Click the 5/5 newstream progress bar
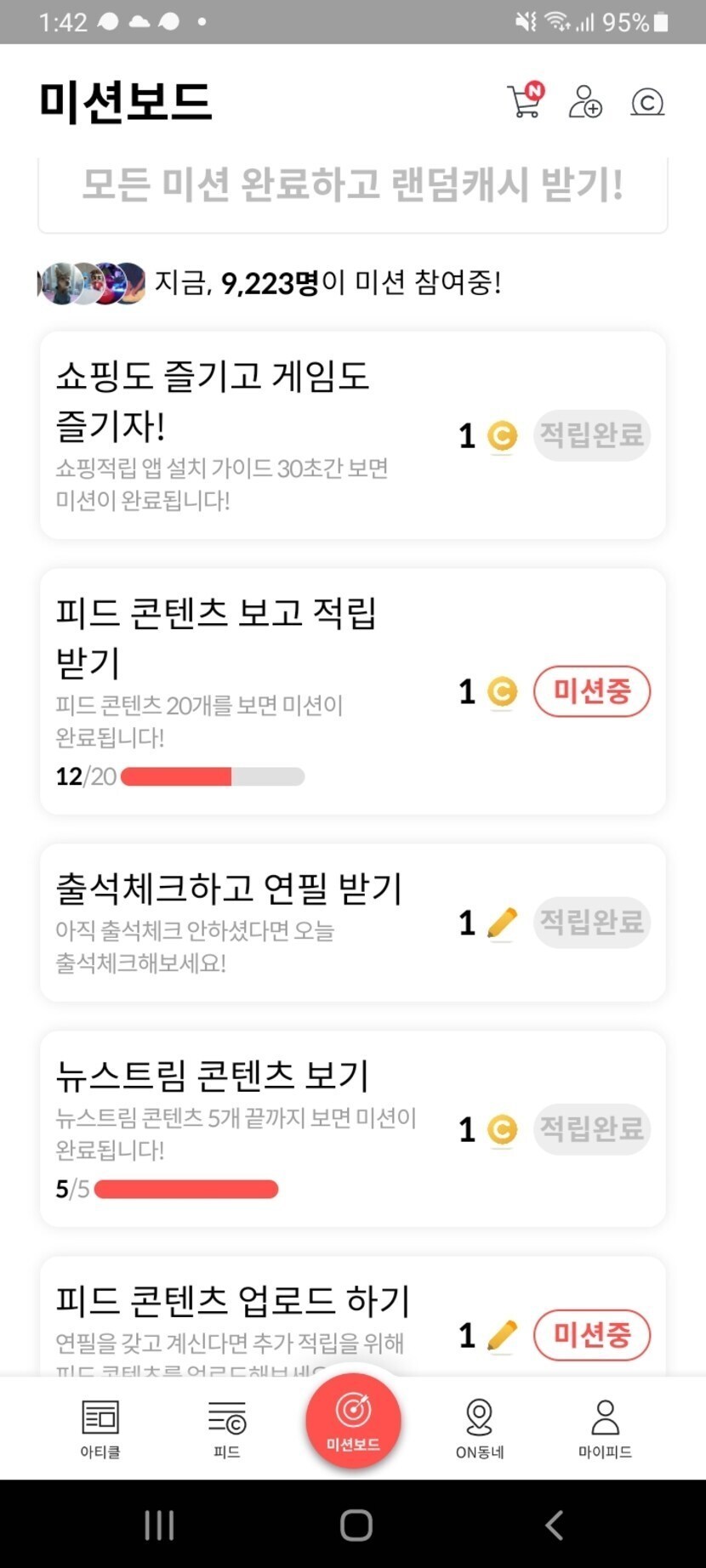The width and height of the screenshot is (706, 1568). tap(186, 1189)
